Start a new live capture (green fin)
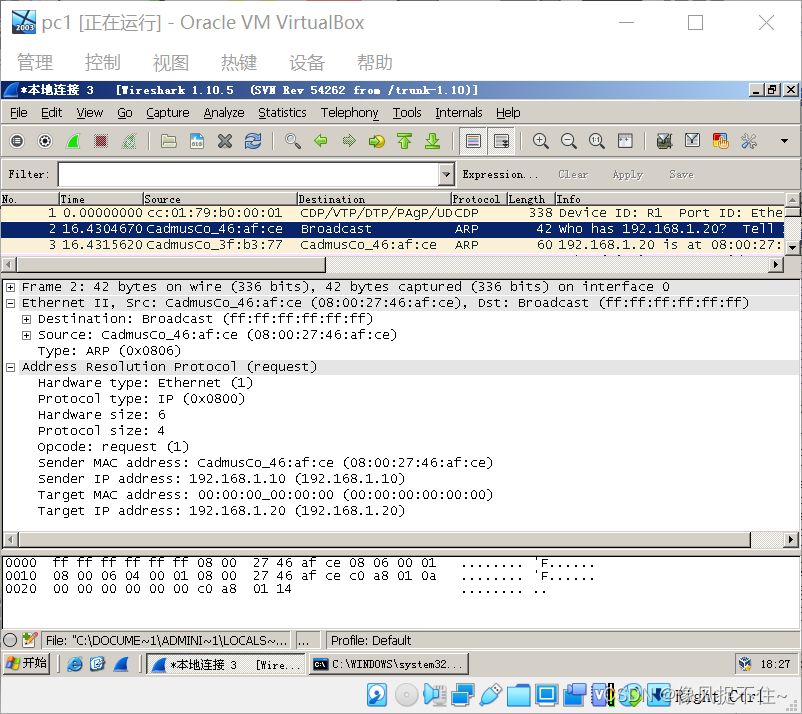The width and height of the screenshot is (802, 714). [73, 141]
